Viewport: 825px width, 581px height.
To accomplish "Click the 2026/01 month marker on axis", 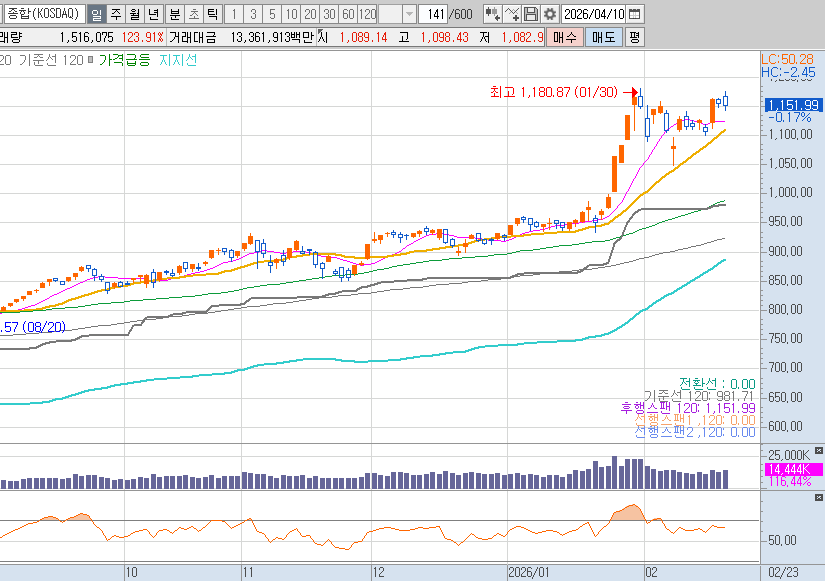I will [x=529, y=572].
